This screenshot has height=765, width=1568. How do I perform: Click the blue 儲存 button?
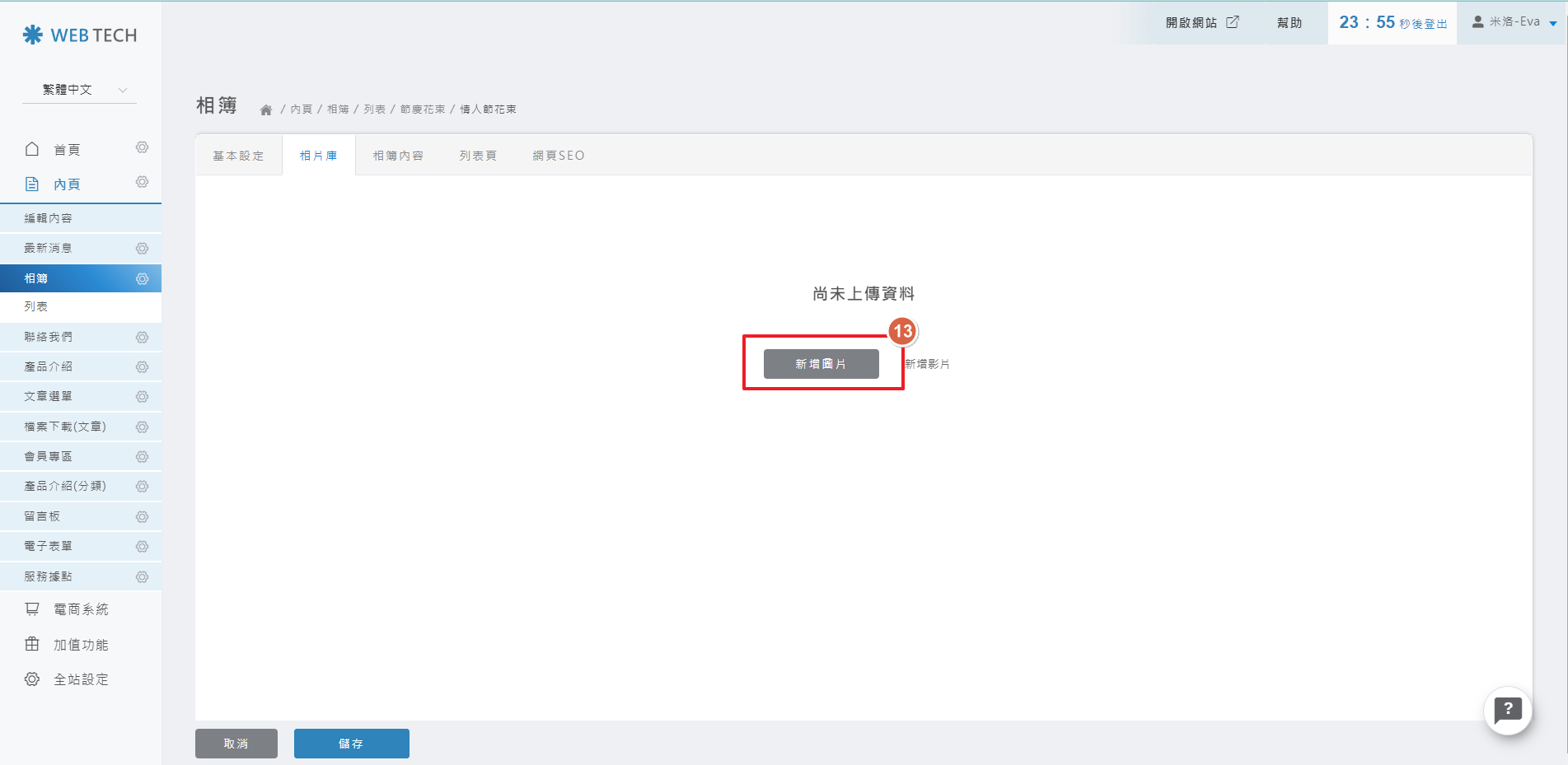coord(351,744)
